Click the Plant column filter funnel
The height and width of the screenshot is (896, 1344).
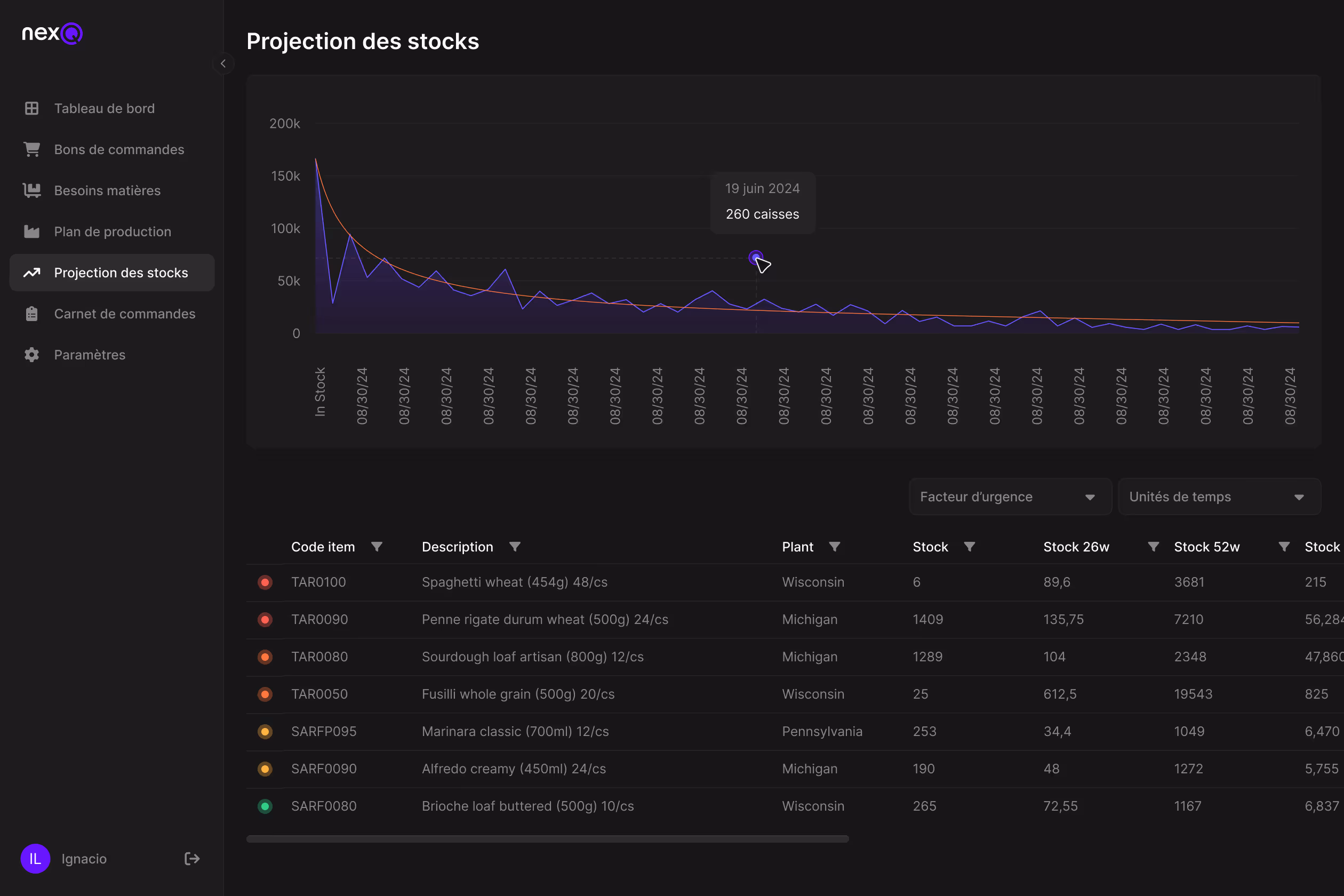coord(834,547)
